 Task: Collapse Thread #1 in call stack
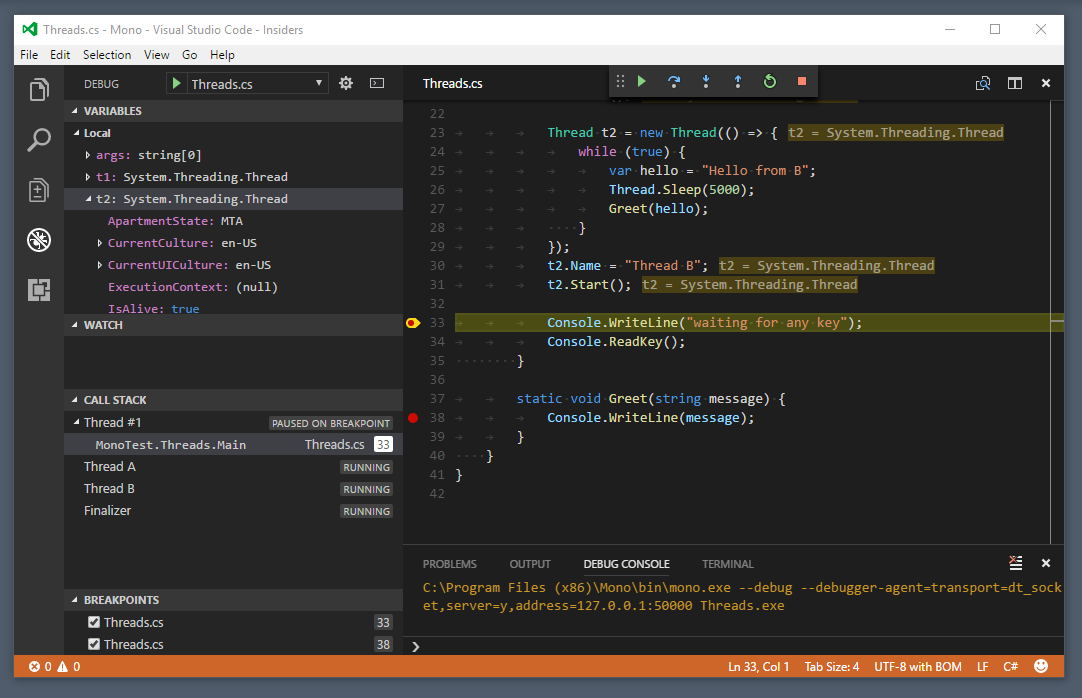point(77,421)
